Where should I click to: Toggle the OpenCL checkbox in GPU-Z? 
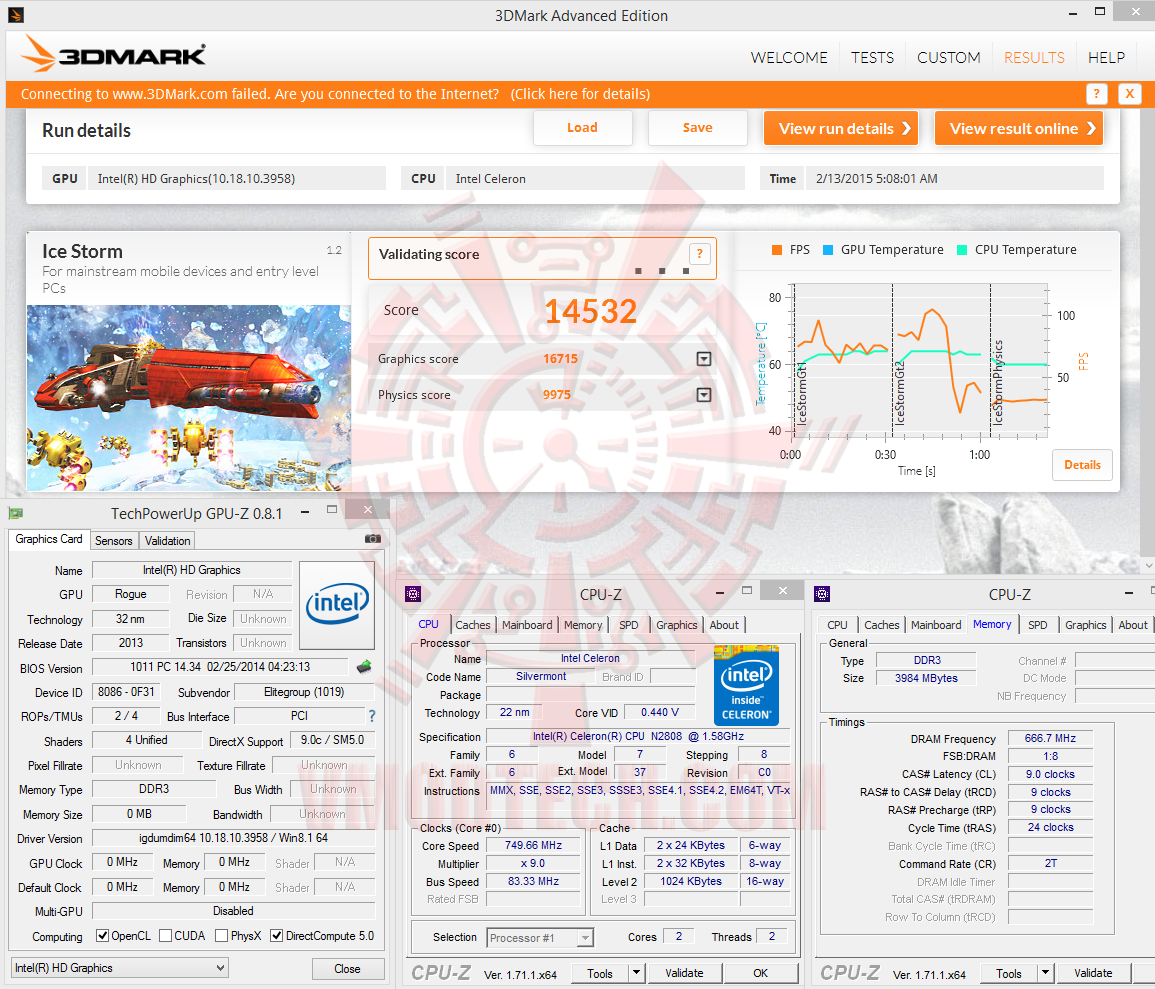[102, 936]
